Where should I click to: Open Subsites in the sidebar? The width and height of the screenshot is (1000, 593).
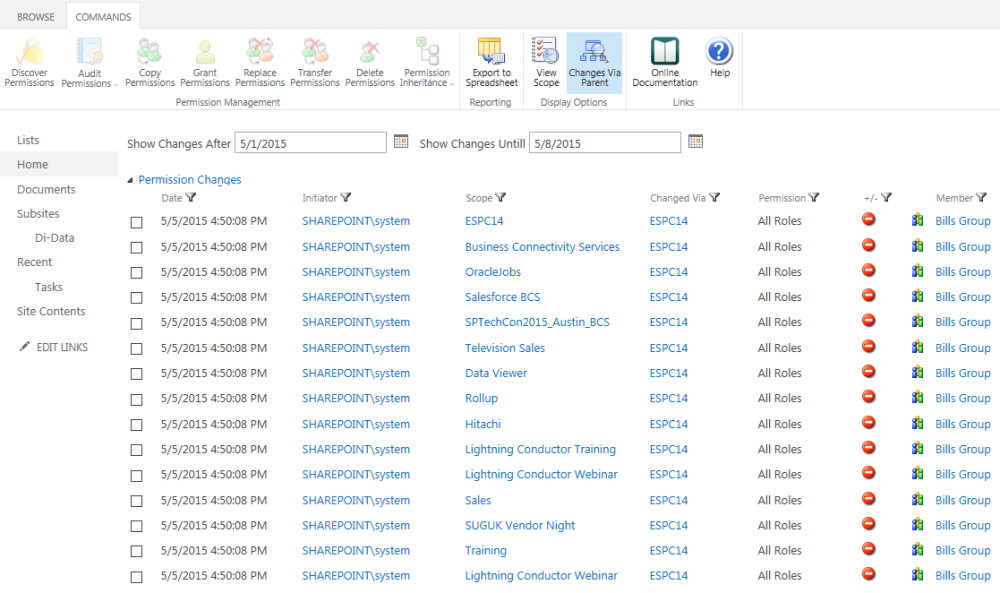[x=38, y=214]
